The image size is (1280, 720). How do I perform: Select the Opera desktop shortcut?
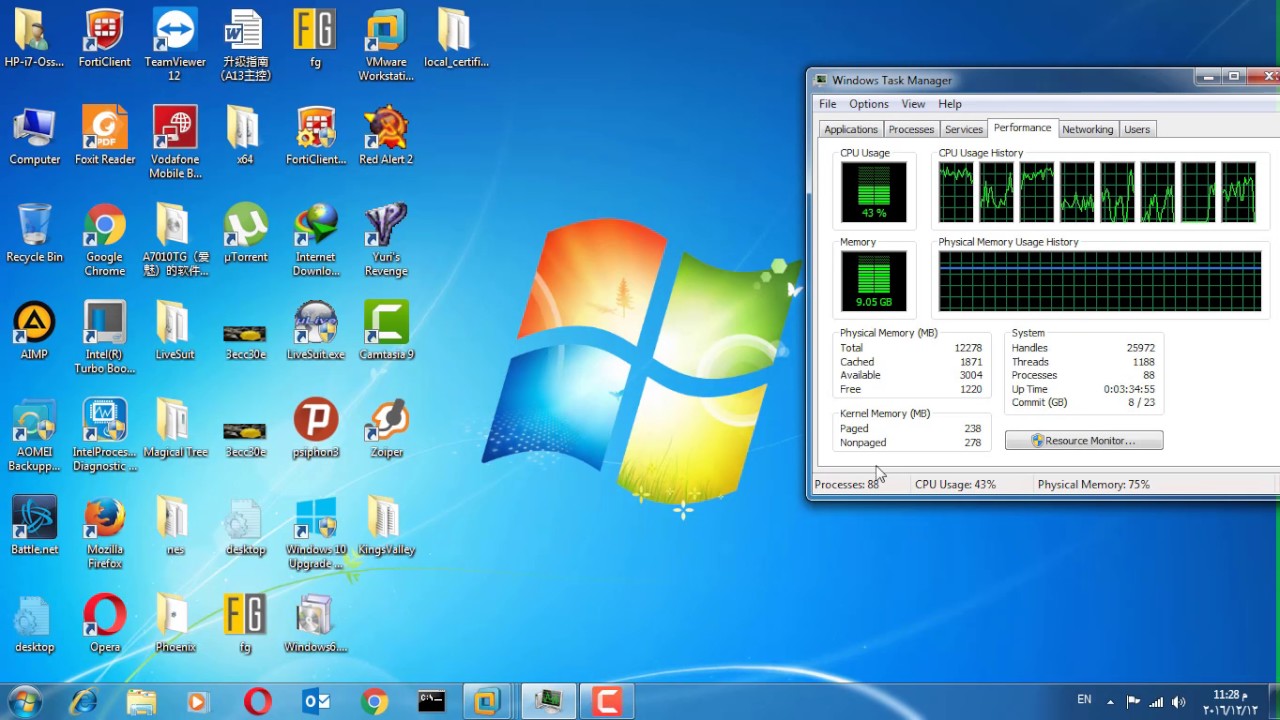(105, 624)
